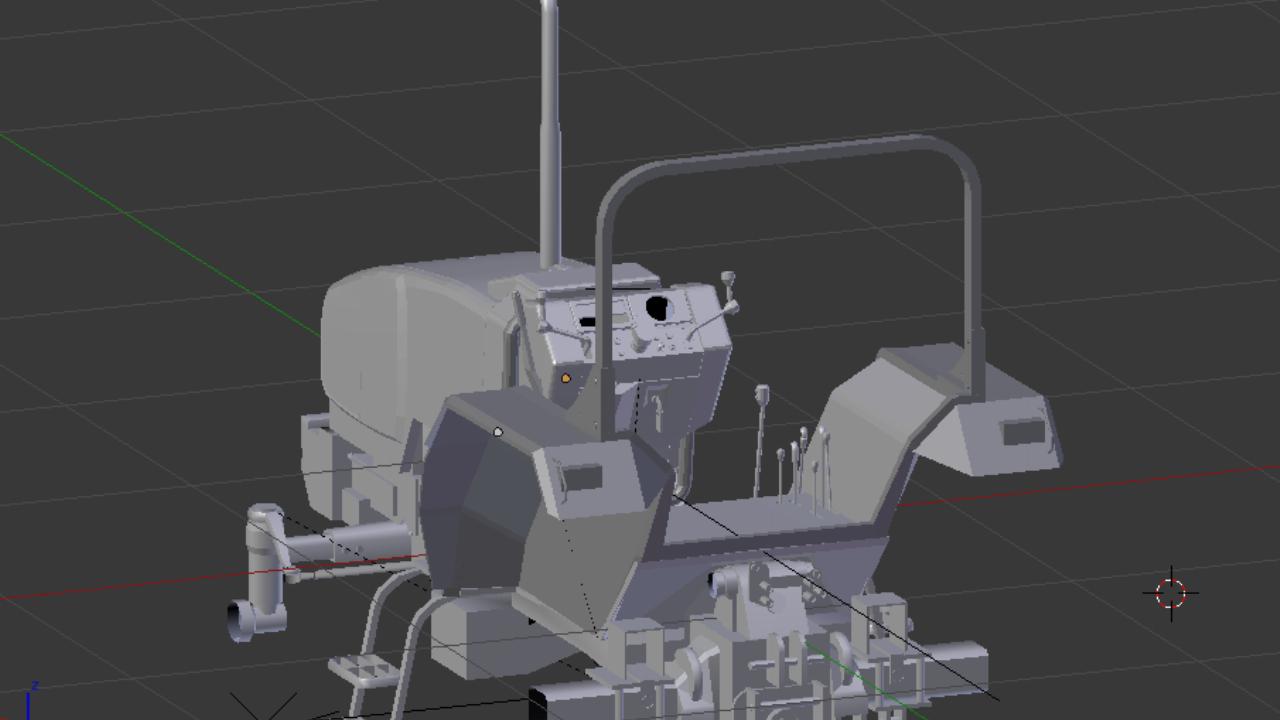Image resolution: width=1280 pixels, height=720 pixels.
Task: Select the white origin dot on the left console
Action: [498, 432]
